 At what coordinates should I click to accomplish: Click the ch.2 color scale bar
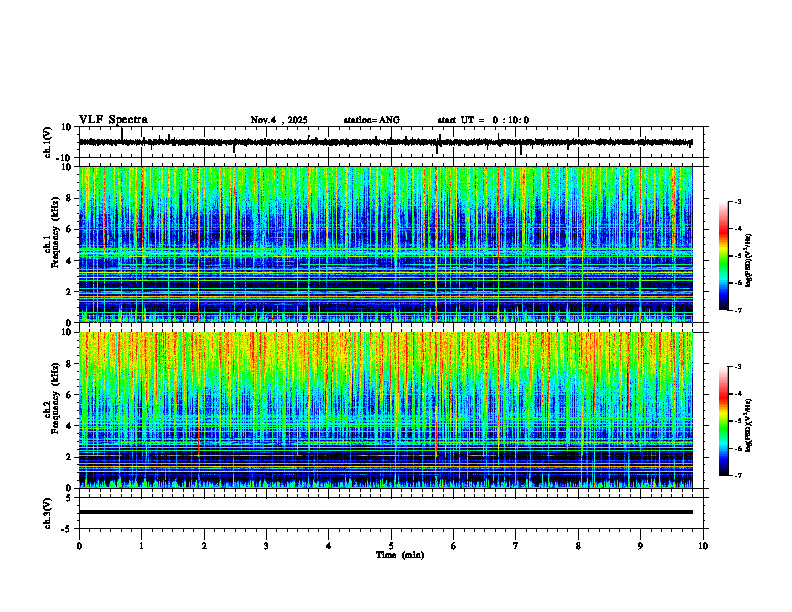pyautogui.click(x=723, y=421)
